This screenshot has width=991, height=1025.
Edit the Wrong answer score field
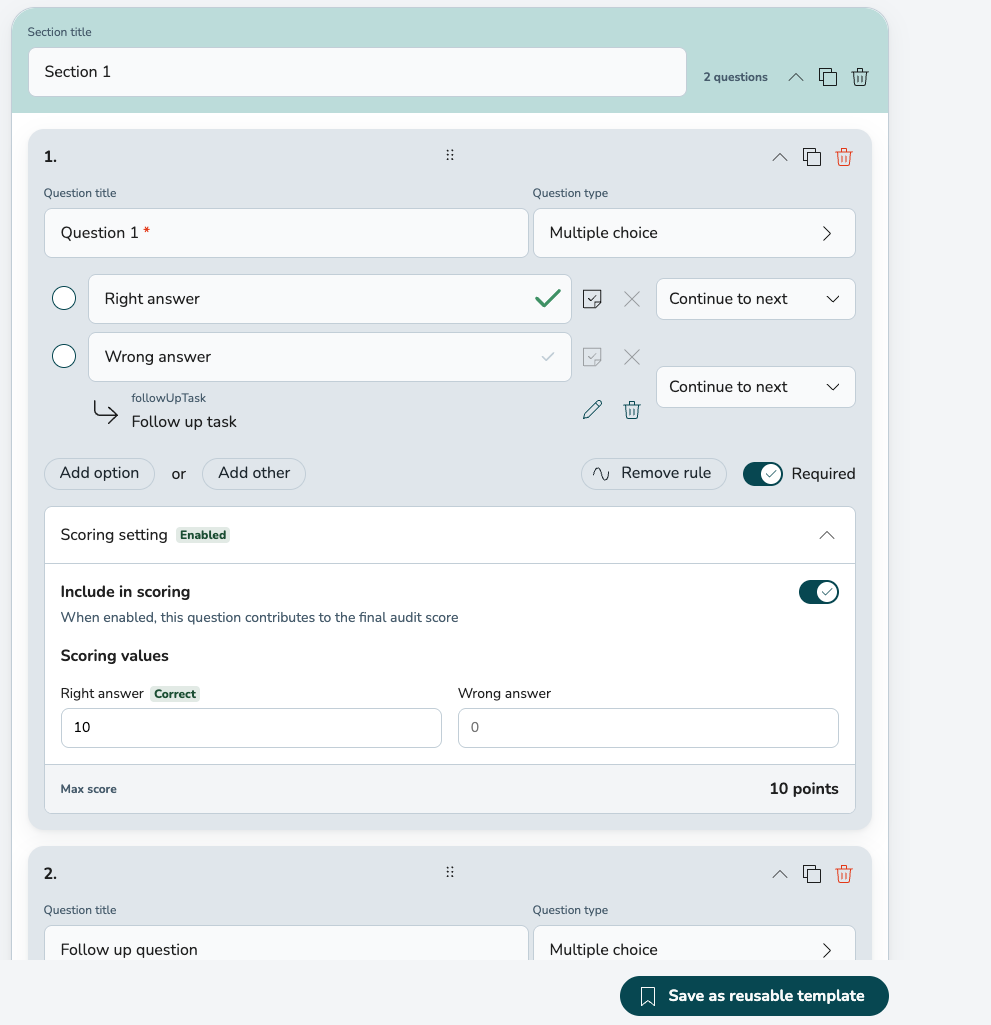(x=648, y=728)
